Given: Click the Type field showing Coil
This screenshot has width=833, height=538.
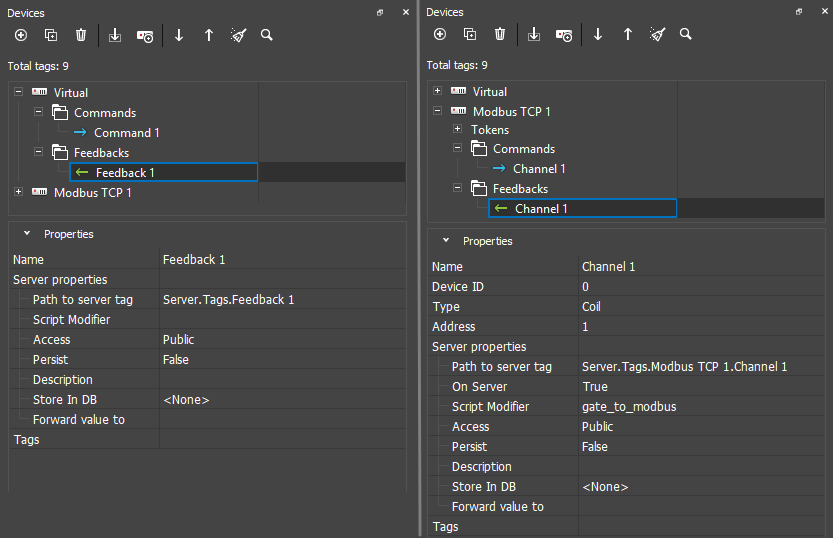Looking at the screenshot, I should 592,307.
